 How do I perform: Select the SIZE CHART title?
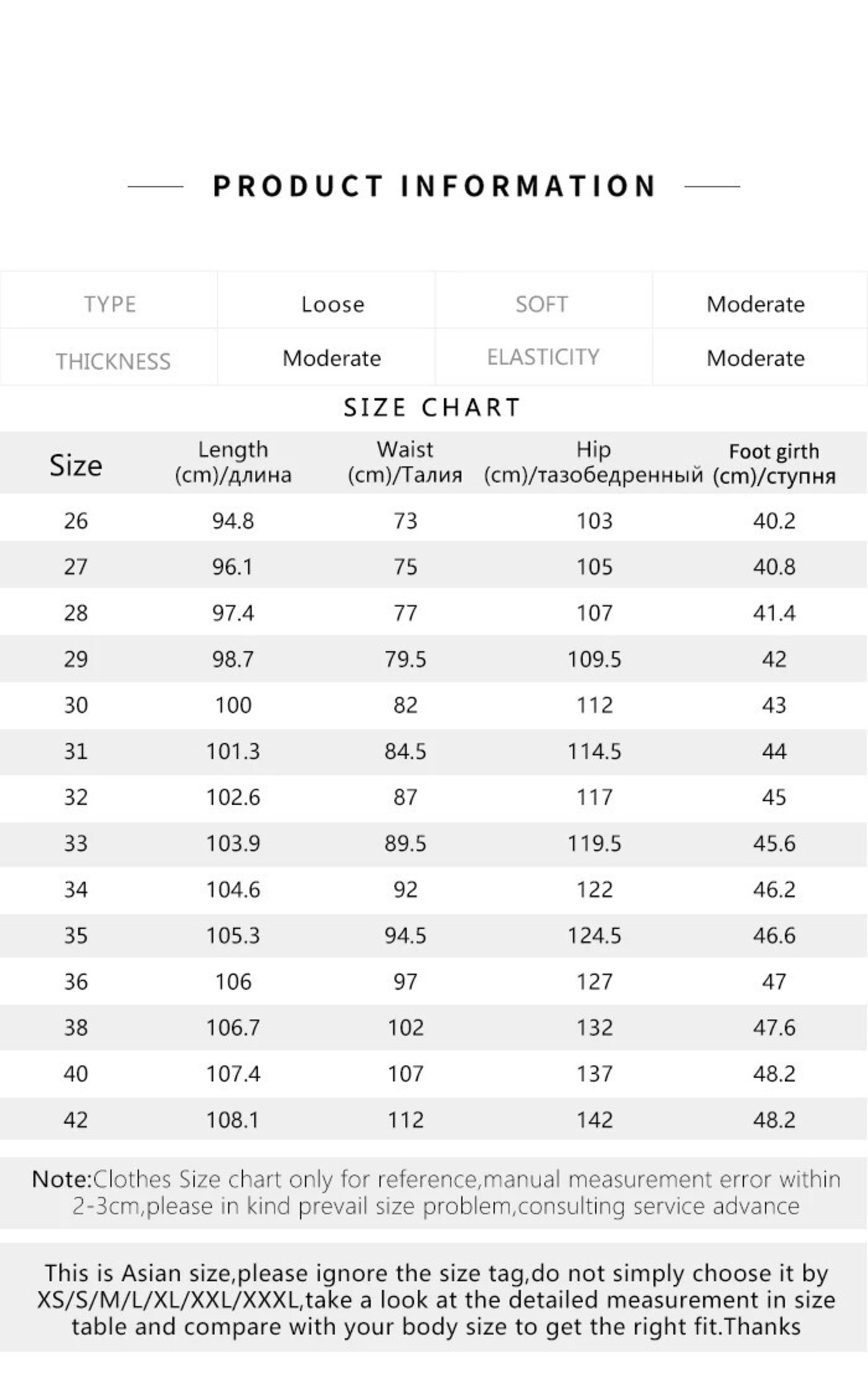[x=433, y=408]
